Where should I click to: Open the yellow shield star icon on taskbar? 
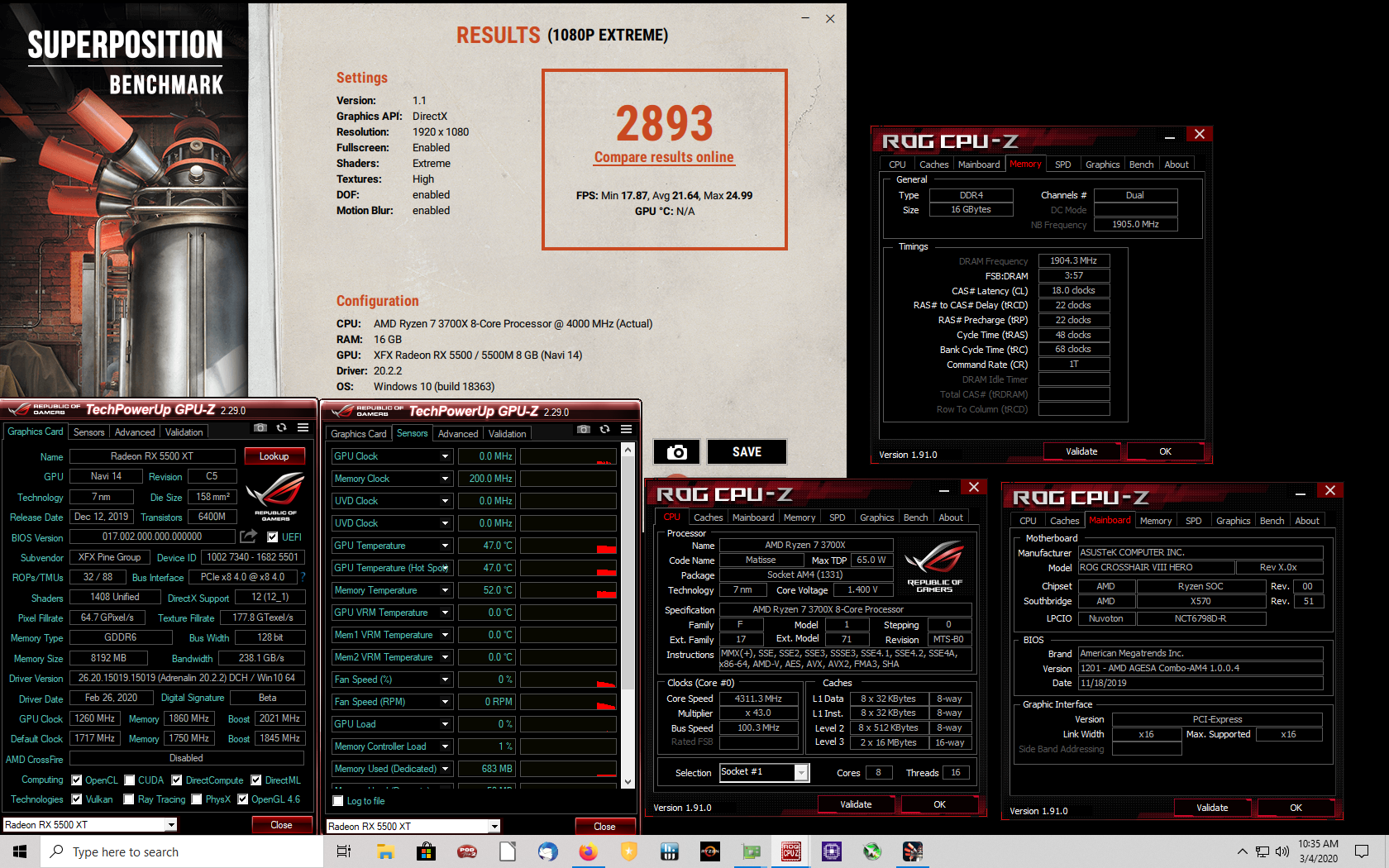(x=629, y=851)
